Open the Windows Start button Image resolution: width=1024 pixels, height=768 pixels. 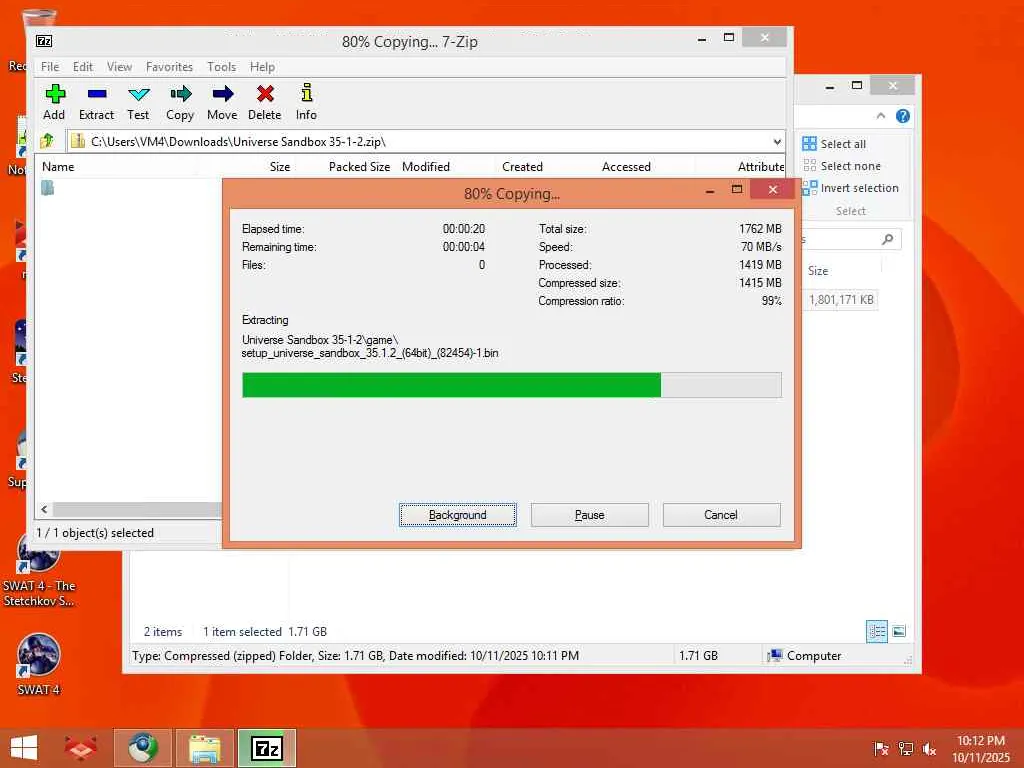[24, 748]
